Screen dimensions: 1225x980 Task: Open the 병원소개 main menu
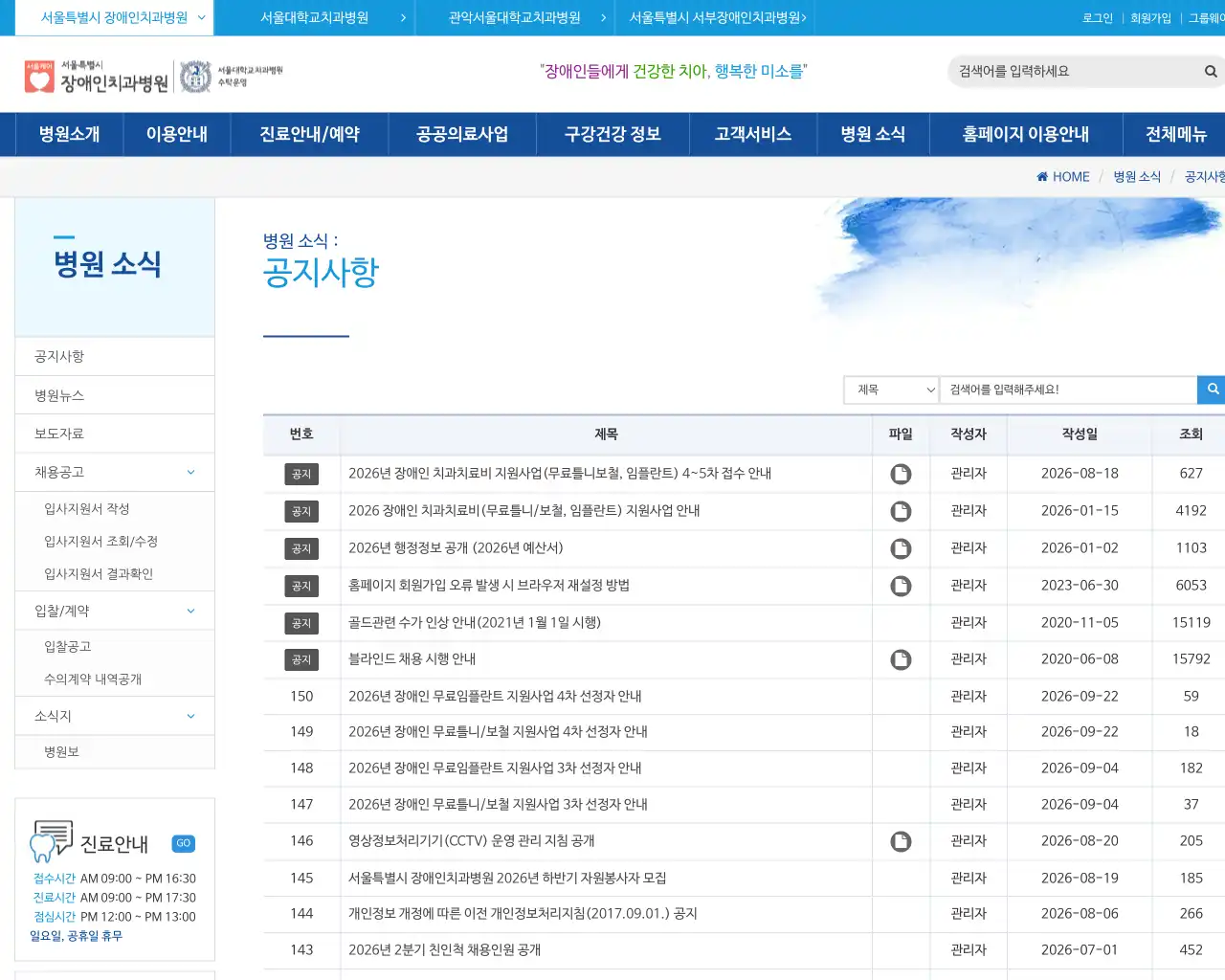click(x=69, y=134)
